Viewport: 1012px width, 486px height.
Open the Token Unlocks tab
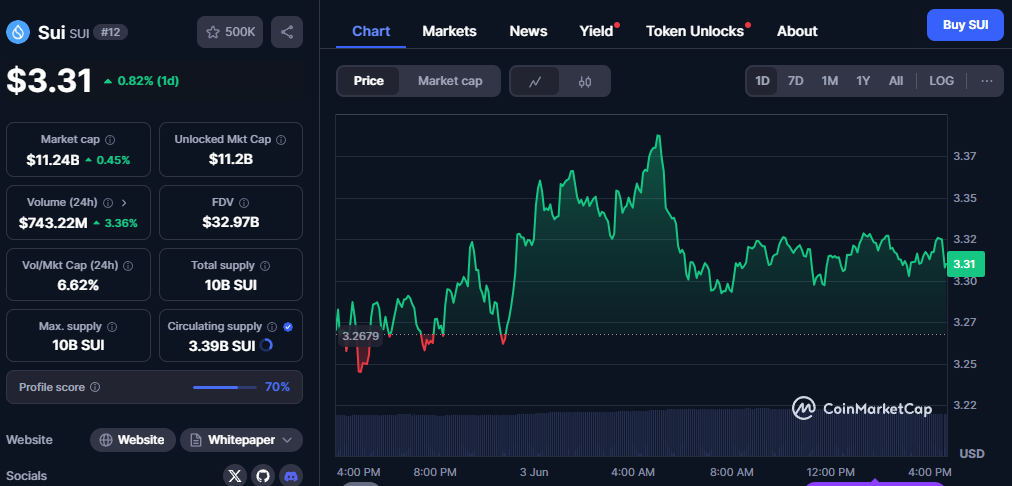tap(695, 31)
